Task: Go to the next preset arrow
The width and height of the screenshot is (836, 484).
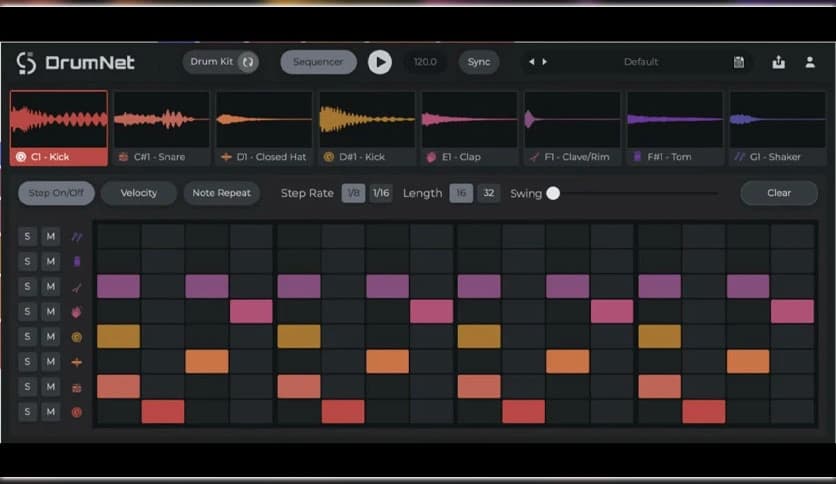Action: [x=544, y=62]
